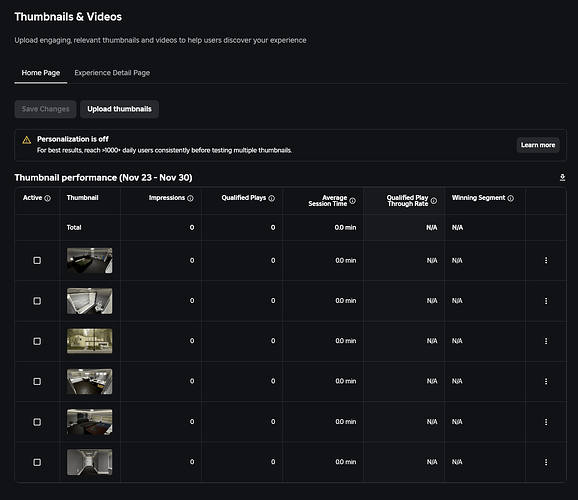Image resolution: width=578 pixels, height=500 pixels.
Task: Enable the third thumbnail's Active checkbox
Action: tap(37, 341)
